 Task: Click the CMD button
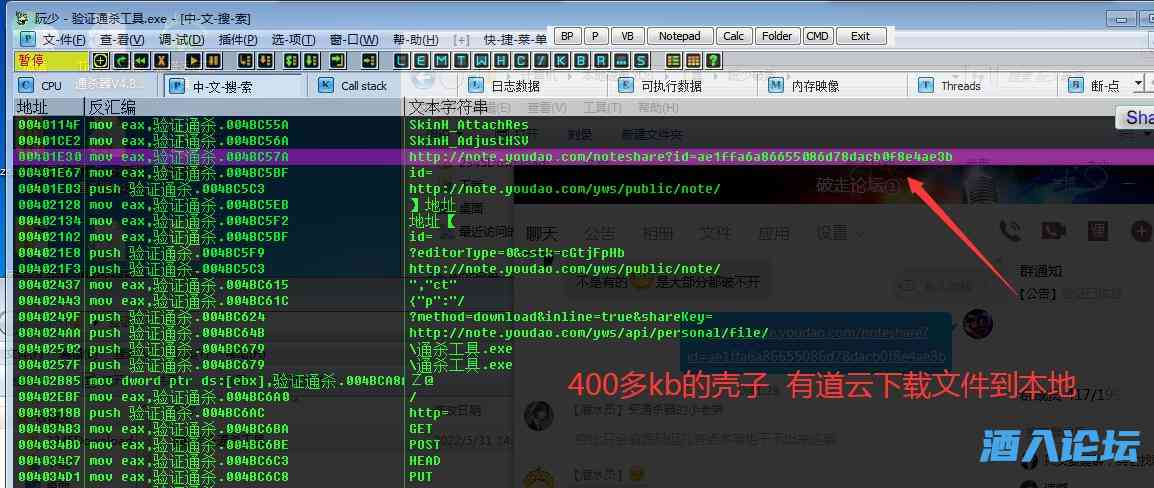click(818, 36)
